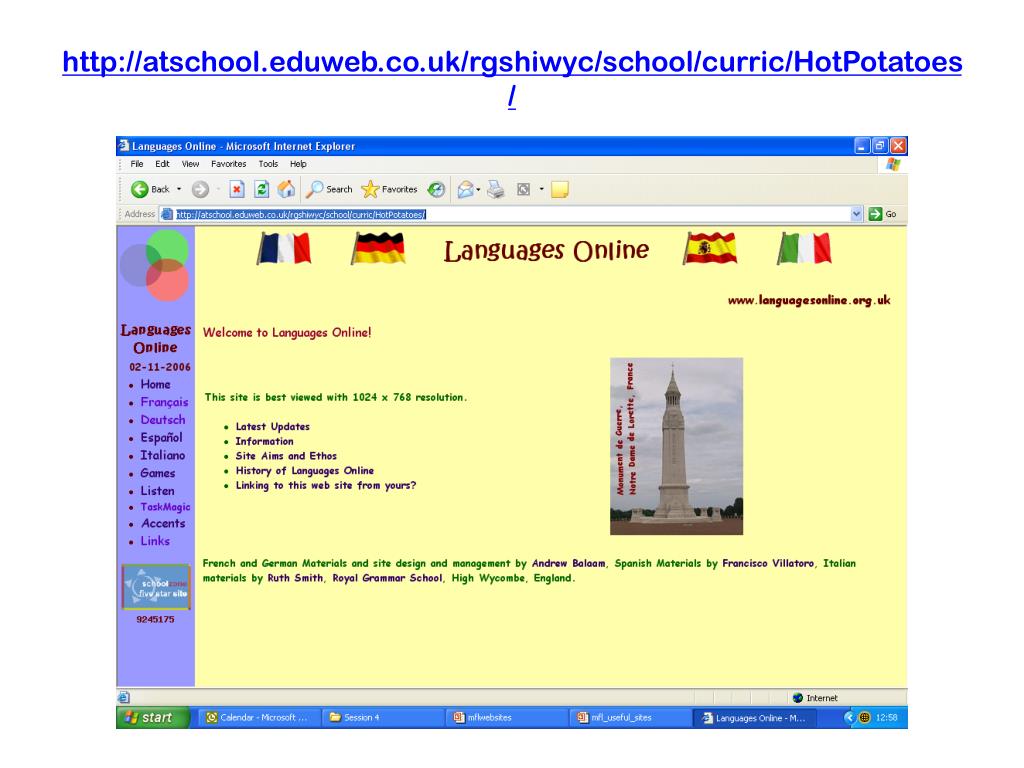Screen dimensions: 1024x768
Task: Refresh the page with the green arrows icon
Action: point(262,189)
